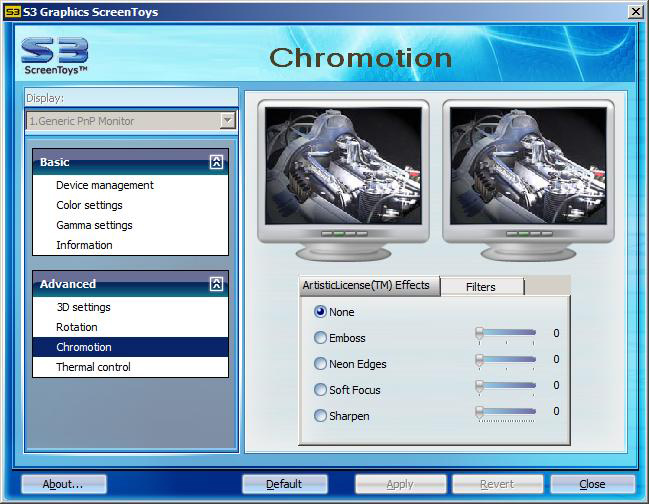Open the Gamma settings page
The height and width of the screenshot is (504, 649).
pyautogui.click(x=94, y=225)
